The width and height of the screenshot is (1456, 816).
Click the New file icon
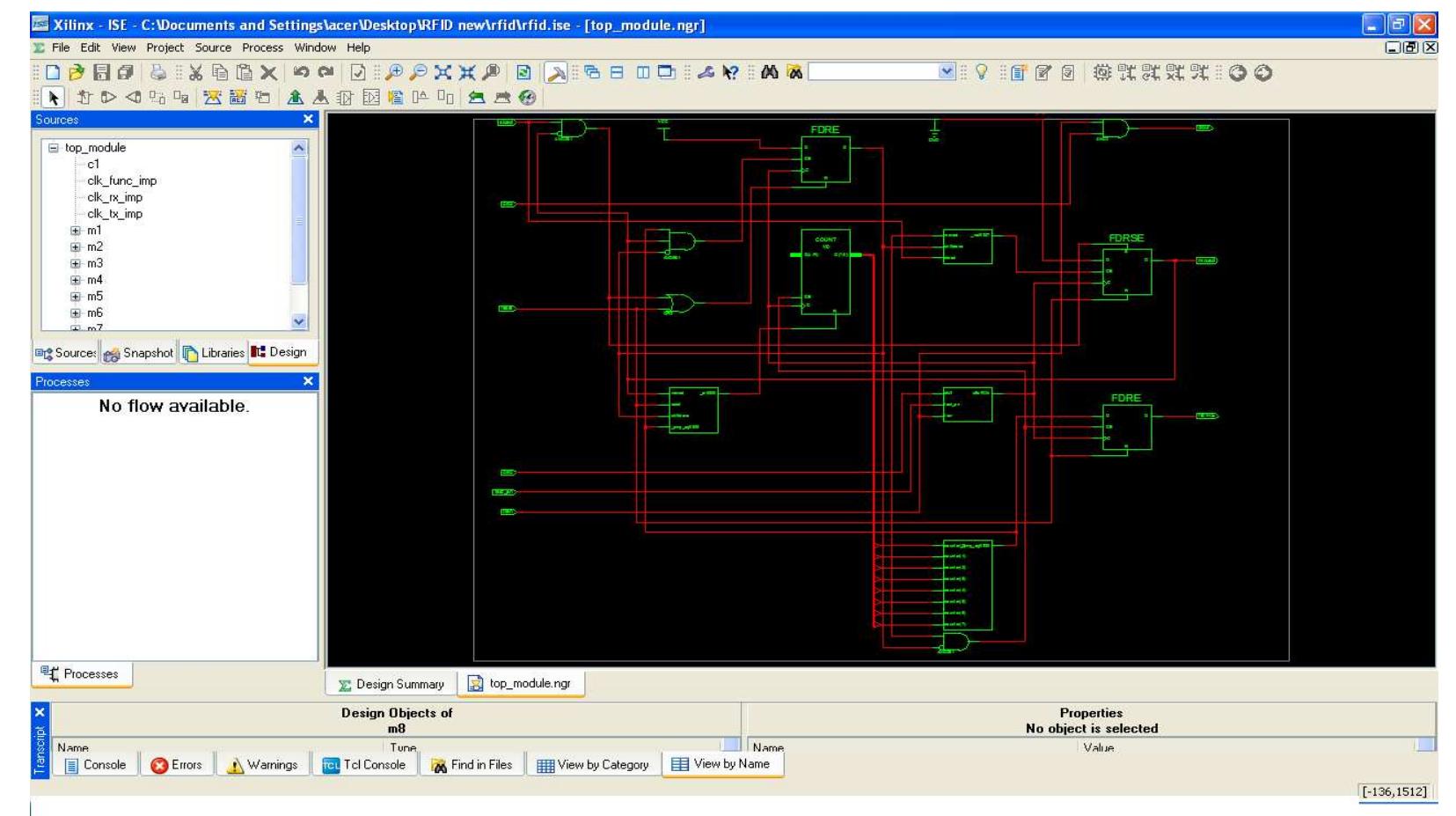pyautogui.click(x=53, y=73)
